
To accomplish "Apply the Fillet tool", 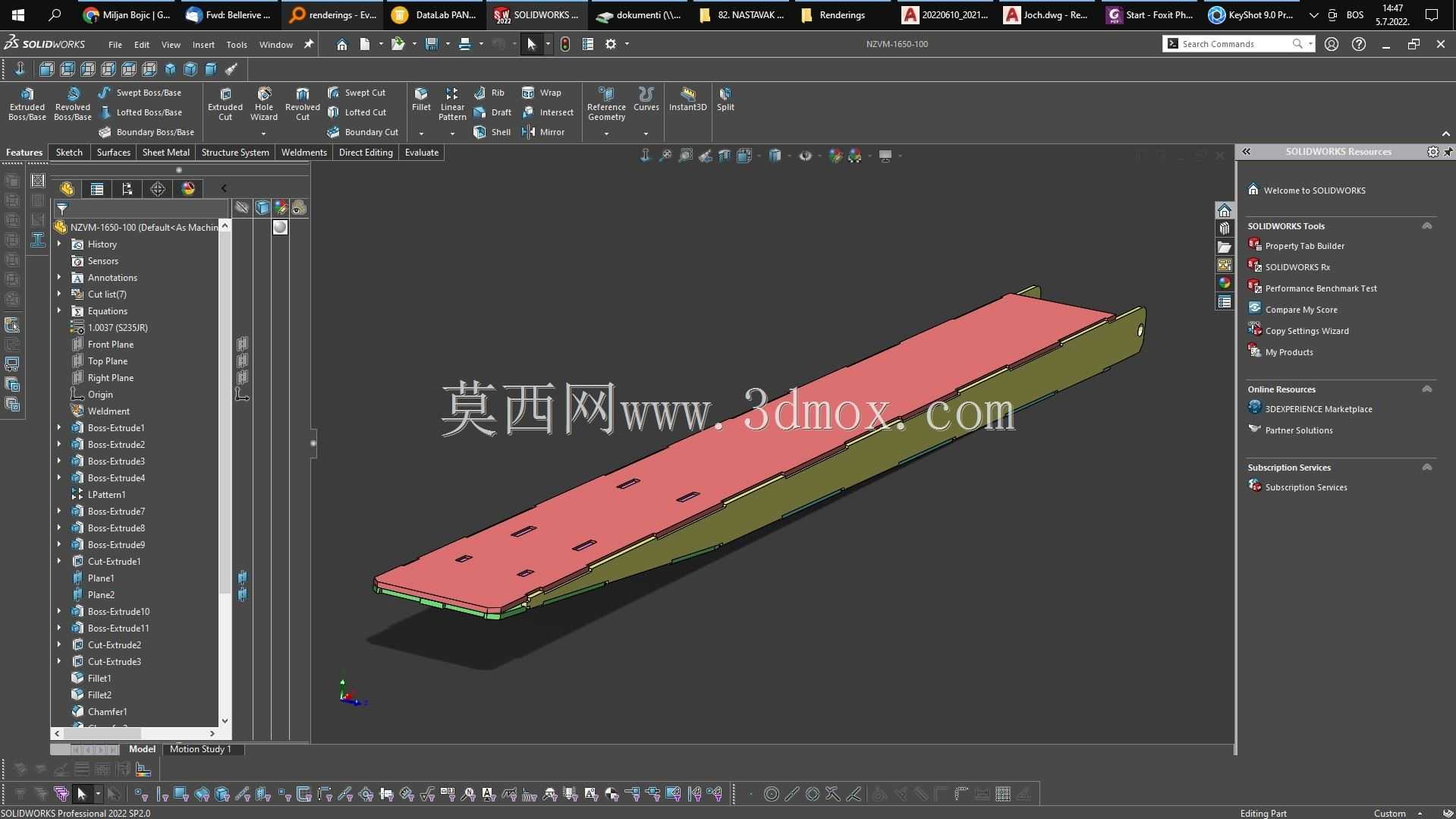I will click(x=421, y=99).
